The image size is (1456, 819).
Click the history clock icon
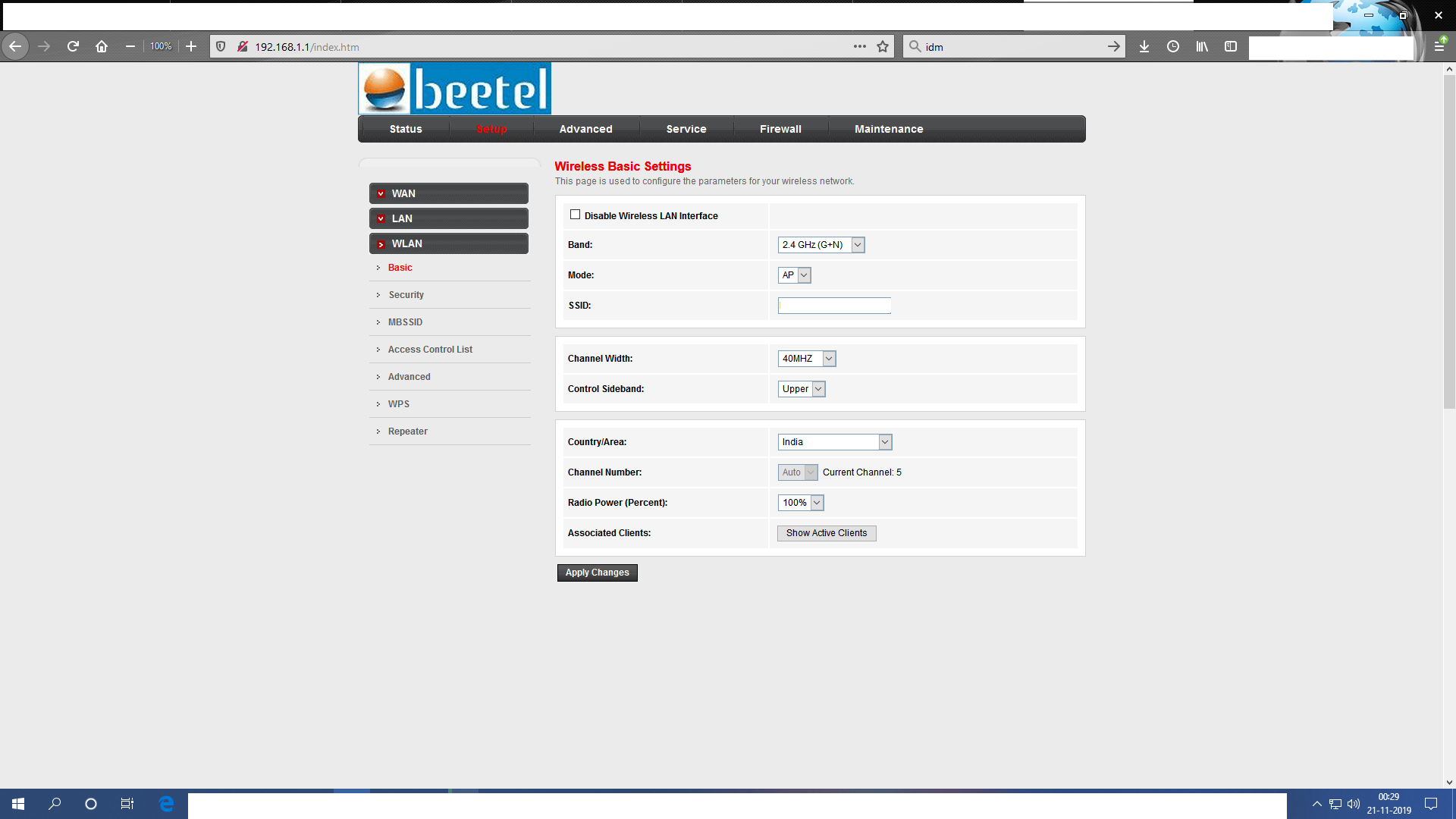click(1173, 46)
